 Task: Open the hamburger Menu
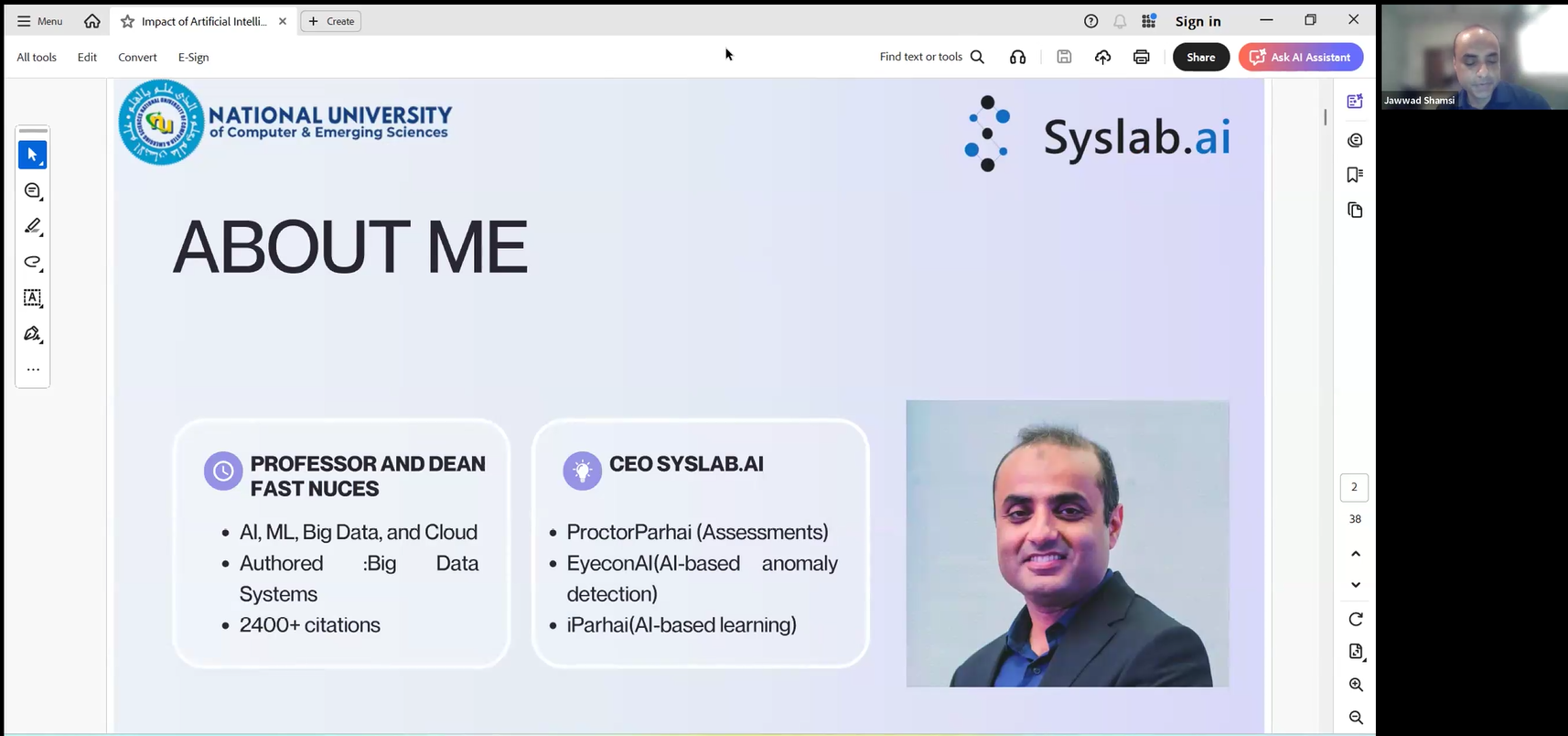point(40,21)
